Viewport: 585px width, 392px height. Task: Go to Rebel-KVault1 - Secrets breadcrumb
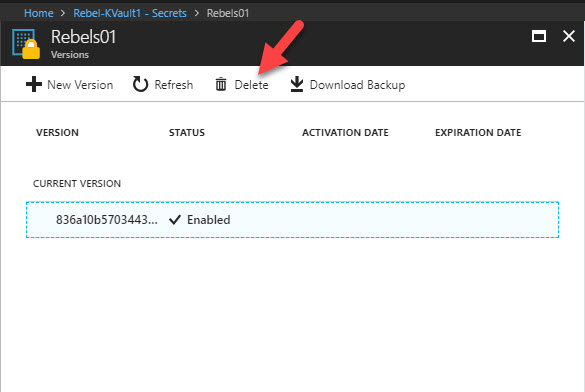130,13
